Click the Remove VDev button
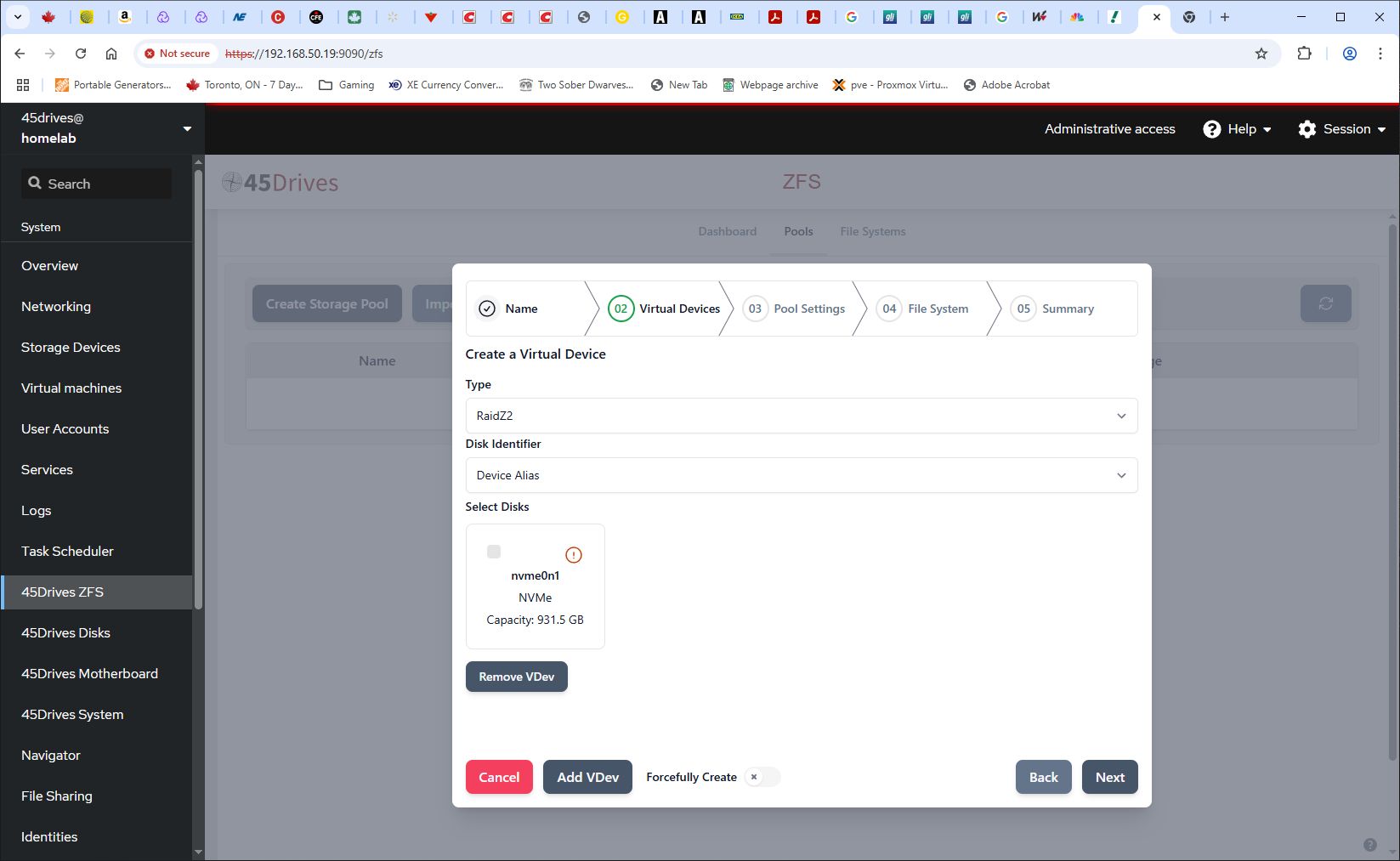The width and height of the screenshot is (1400, 861). point(516,677)
